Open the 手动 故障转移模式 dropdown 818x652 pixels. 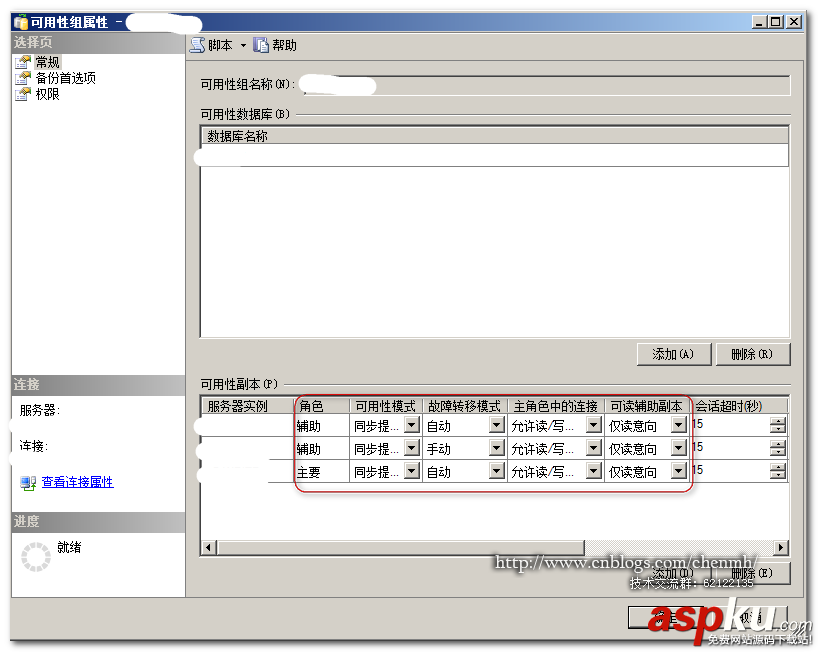[x=497, y=448]
